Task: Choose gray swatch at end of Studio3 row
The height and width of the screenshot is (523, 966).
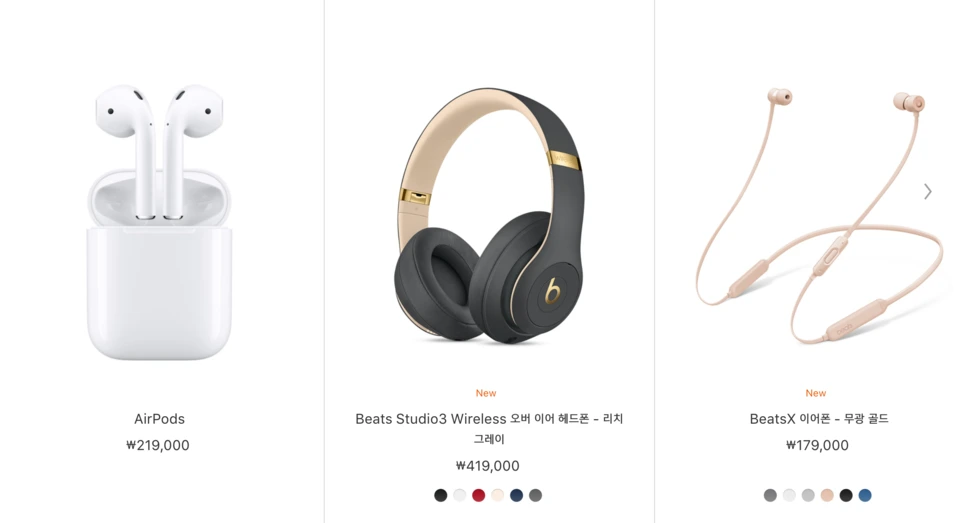Action: click(535, 495)
